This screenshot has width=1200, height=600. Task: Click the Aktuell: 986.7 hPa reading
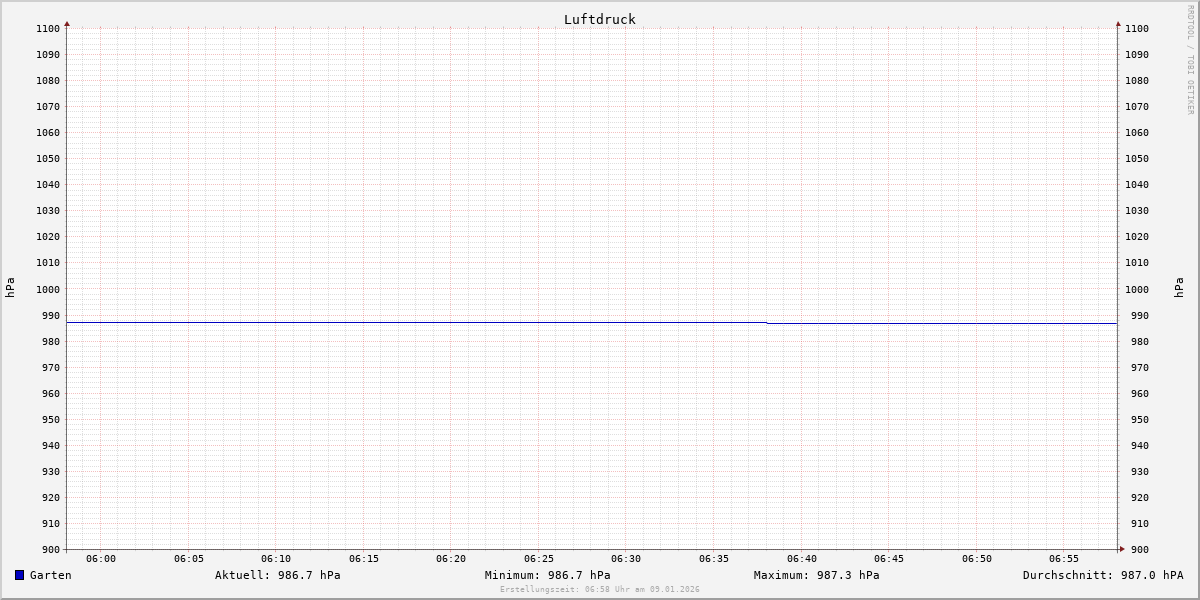coord(277,575)
